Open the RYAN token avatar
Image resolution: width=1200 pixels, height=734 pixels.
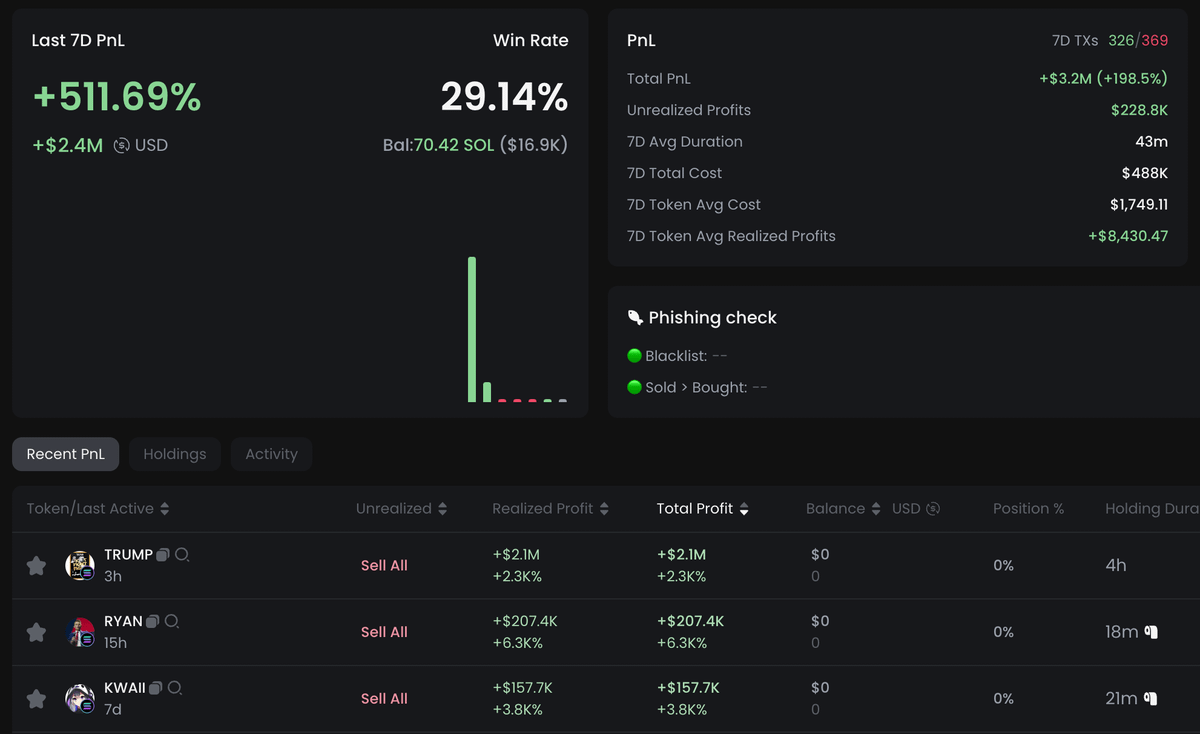pyautogui.click(x=80, y=632)
